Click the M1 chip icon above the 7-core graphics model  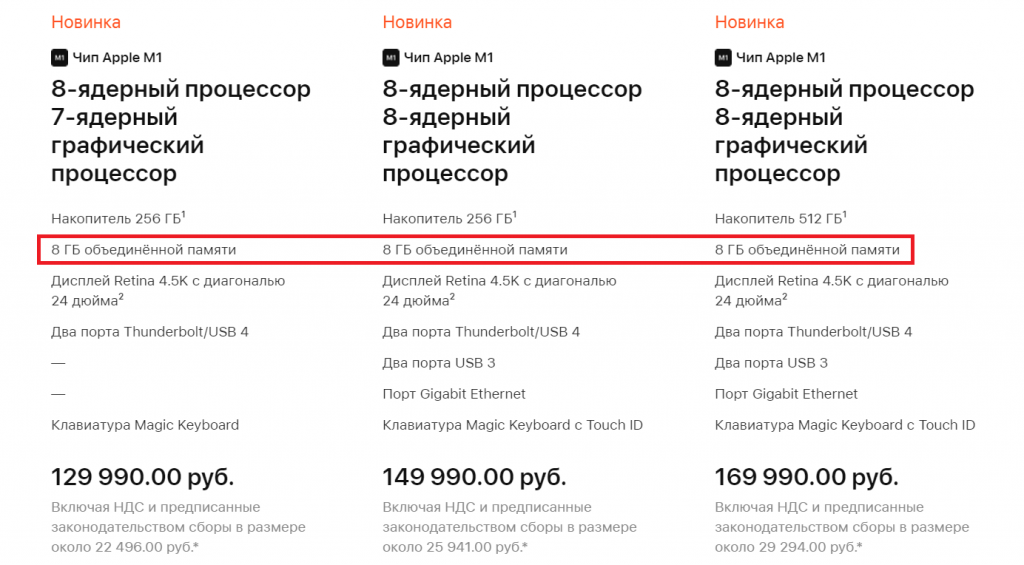click(x=59, y=58)
